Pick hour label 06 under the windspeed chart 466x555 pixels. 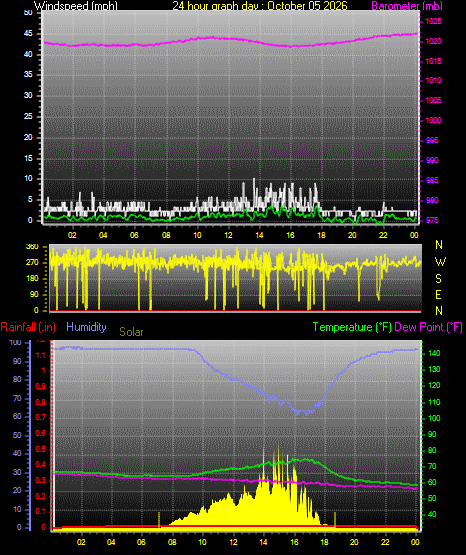tap(134, 235)
